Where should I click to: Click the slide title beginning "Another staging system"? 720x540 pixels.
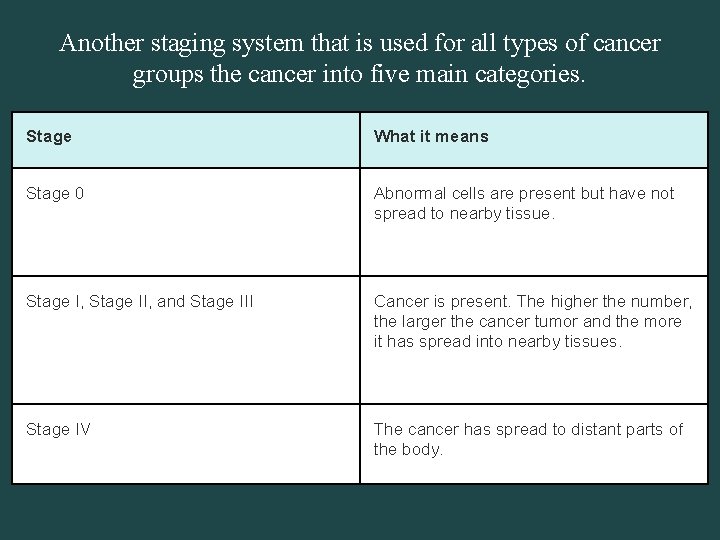coord(360,44)
